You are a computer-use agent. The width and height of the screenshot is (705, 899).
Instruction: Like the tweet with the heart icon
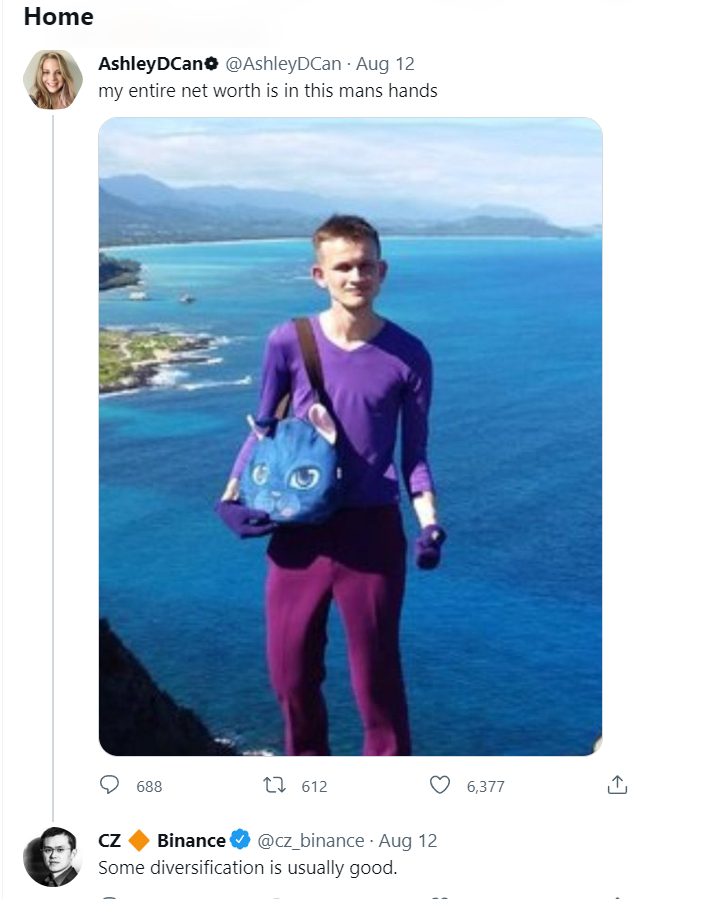440,785
